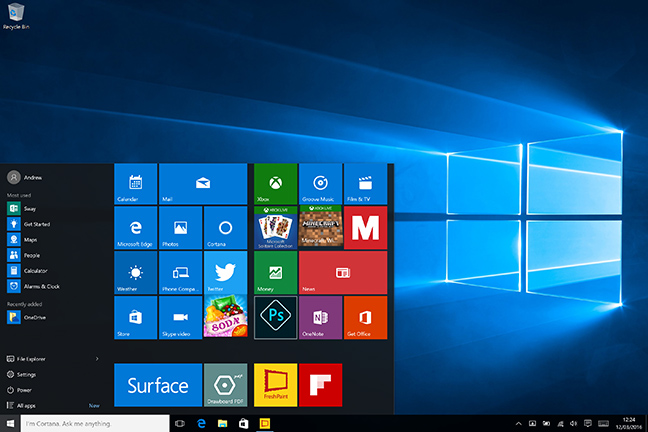Click the taskbar clock and date
The width and height of the screenshot is (648, 432).
(629, 423)
